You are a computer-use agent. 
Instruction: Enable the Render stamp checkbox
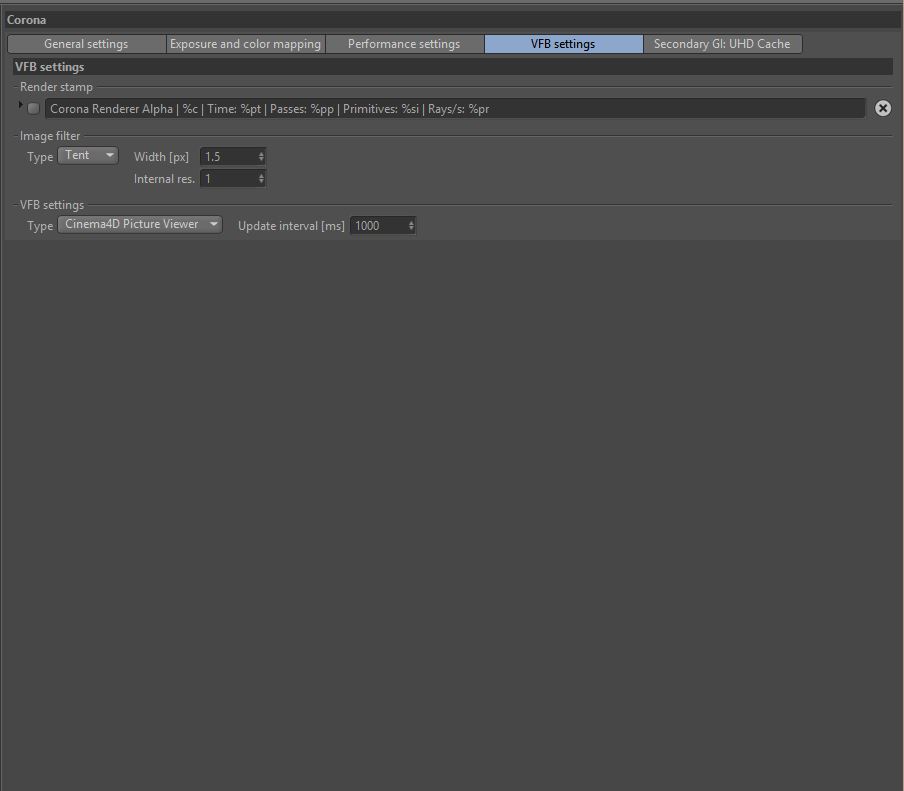[33, 108]
